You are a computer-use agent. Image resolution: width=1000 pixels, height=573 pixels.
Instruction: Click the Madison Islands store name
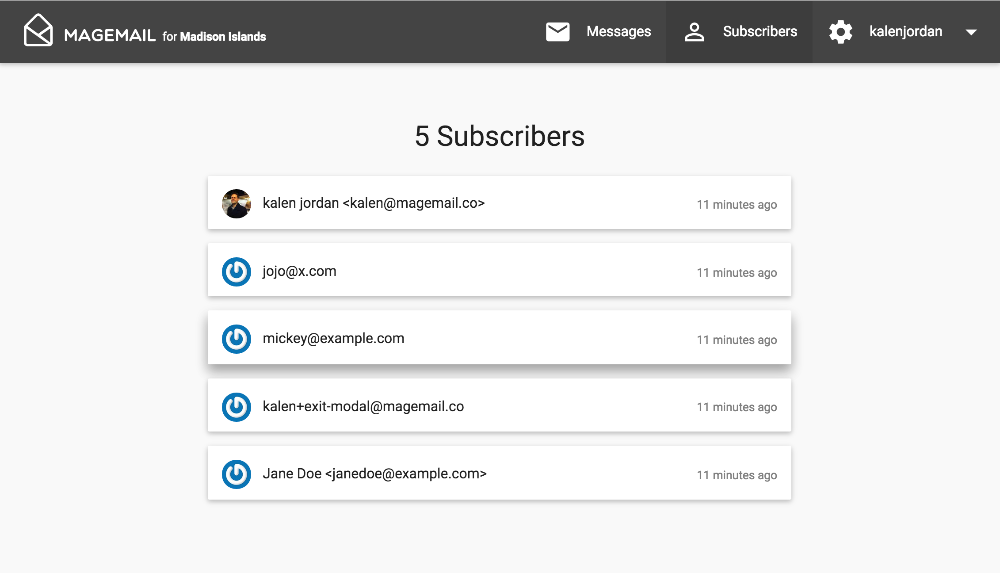tap(223, 37)
